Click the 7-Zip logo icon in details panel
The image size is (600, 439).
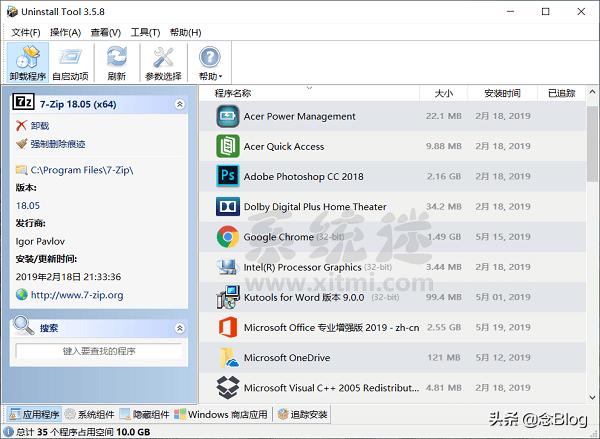point(23,102)
